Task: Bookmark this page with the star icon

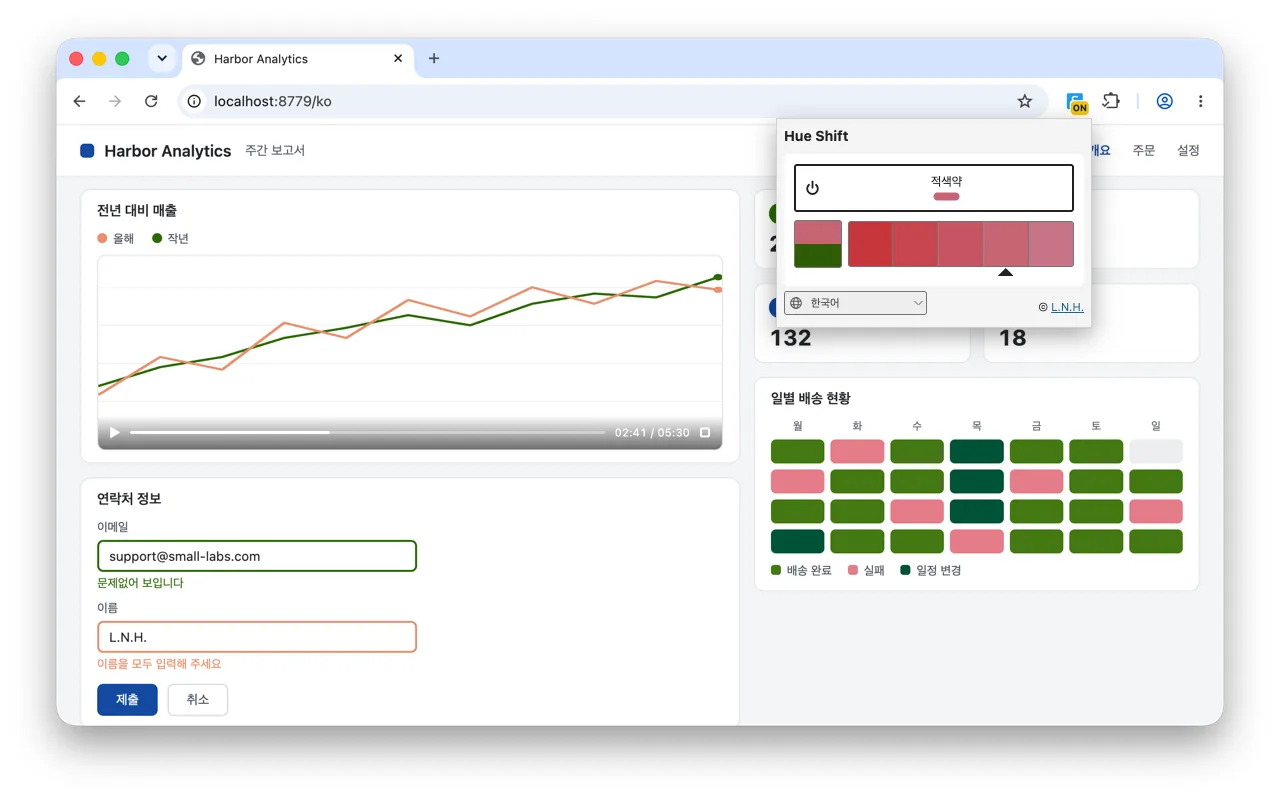Action: pyautogui.click(x=1024, y=101)
